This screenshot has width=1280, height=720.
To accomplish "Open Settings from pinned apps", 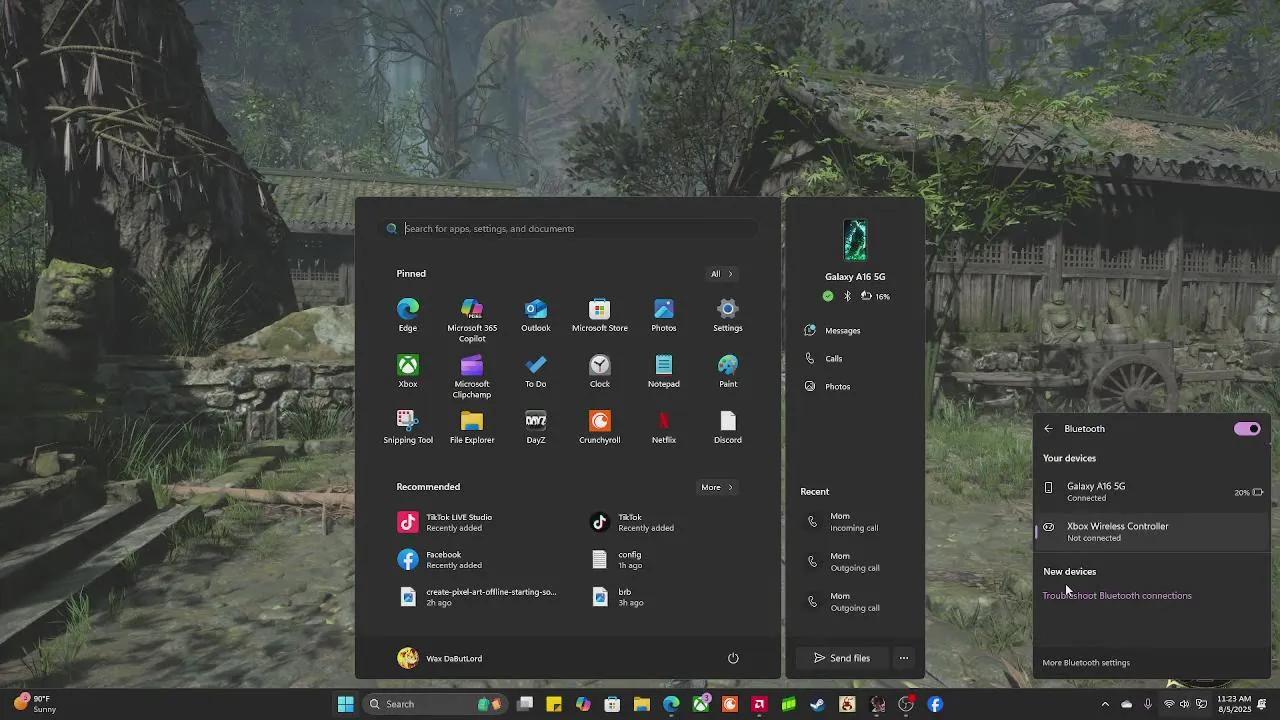I will pyautogui.click(x=728, y=315).
